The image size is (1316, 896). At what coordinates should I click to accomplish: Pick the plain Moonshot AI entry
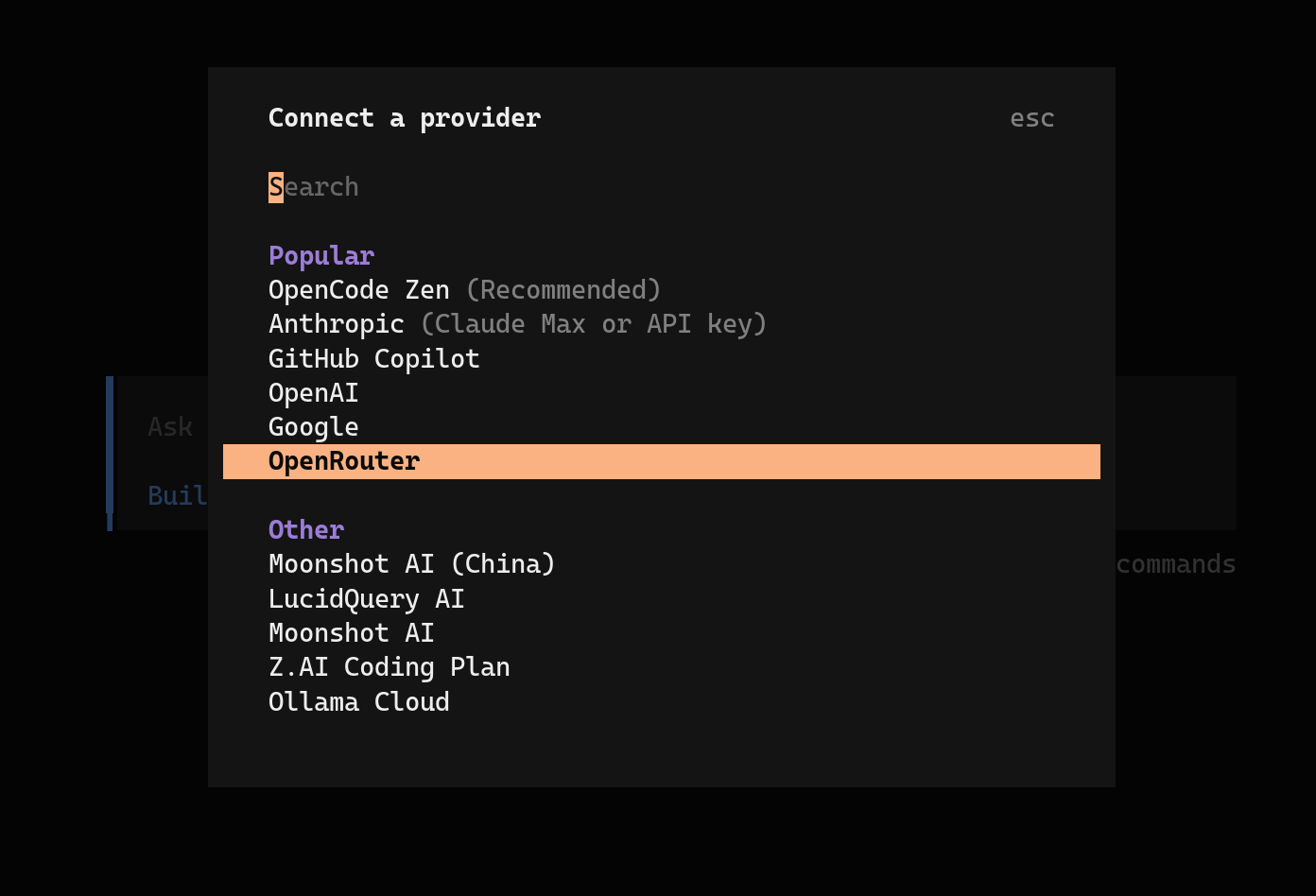(x=352, y=633)
